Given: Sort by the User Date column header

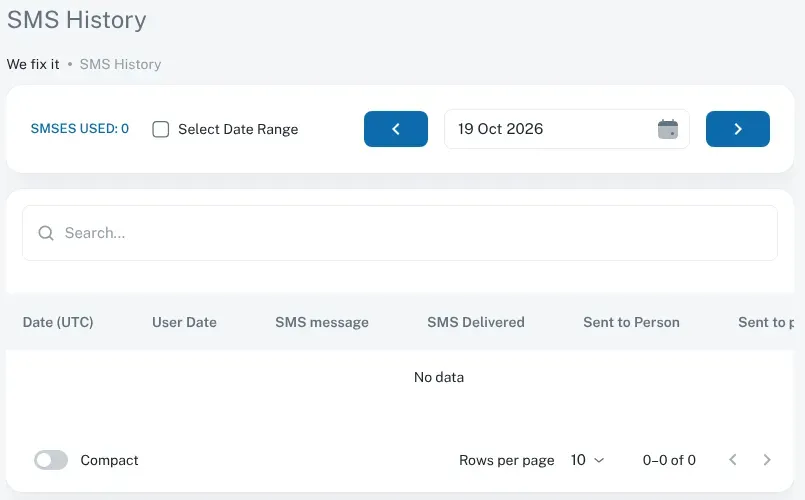Looking at the screenshot, I should tap(184, 322).
